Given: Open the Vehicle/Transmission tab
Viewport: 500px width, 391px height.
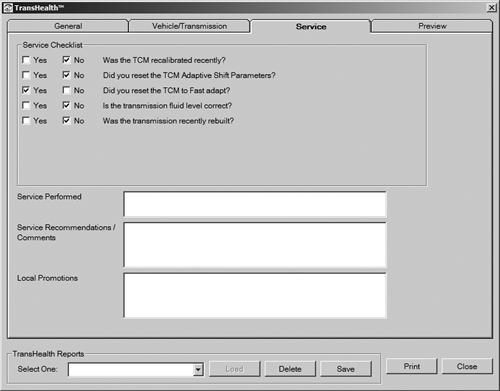Looking at the screenshot, I should (x=189, y=26).
